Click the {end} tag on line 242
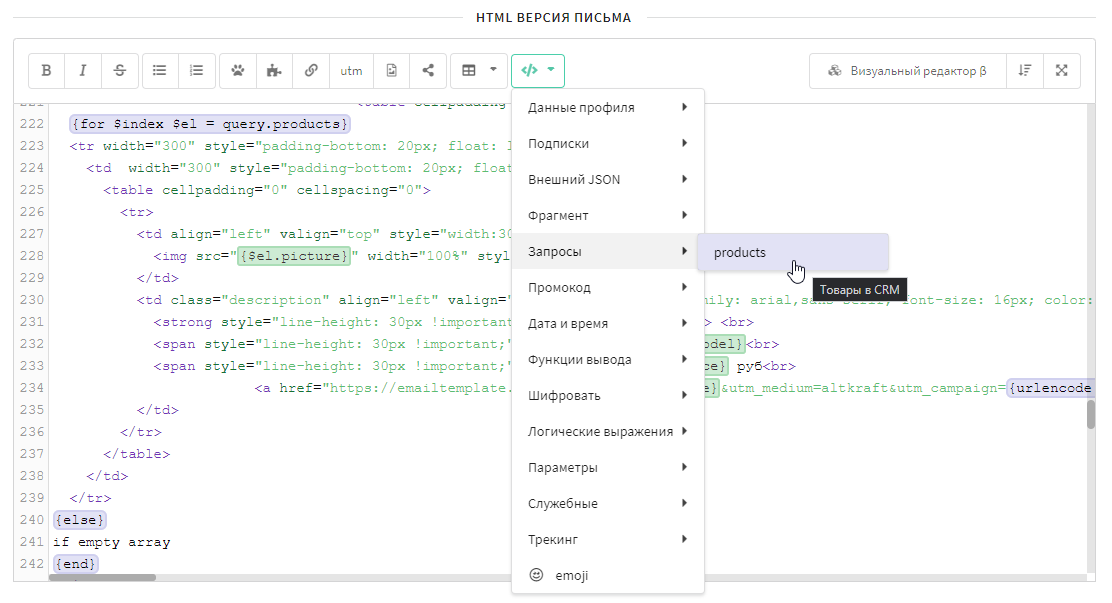This screenshot has width=1112, height=603. 75,564
